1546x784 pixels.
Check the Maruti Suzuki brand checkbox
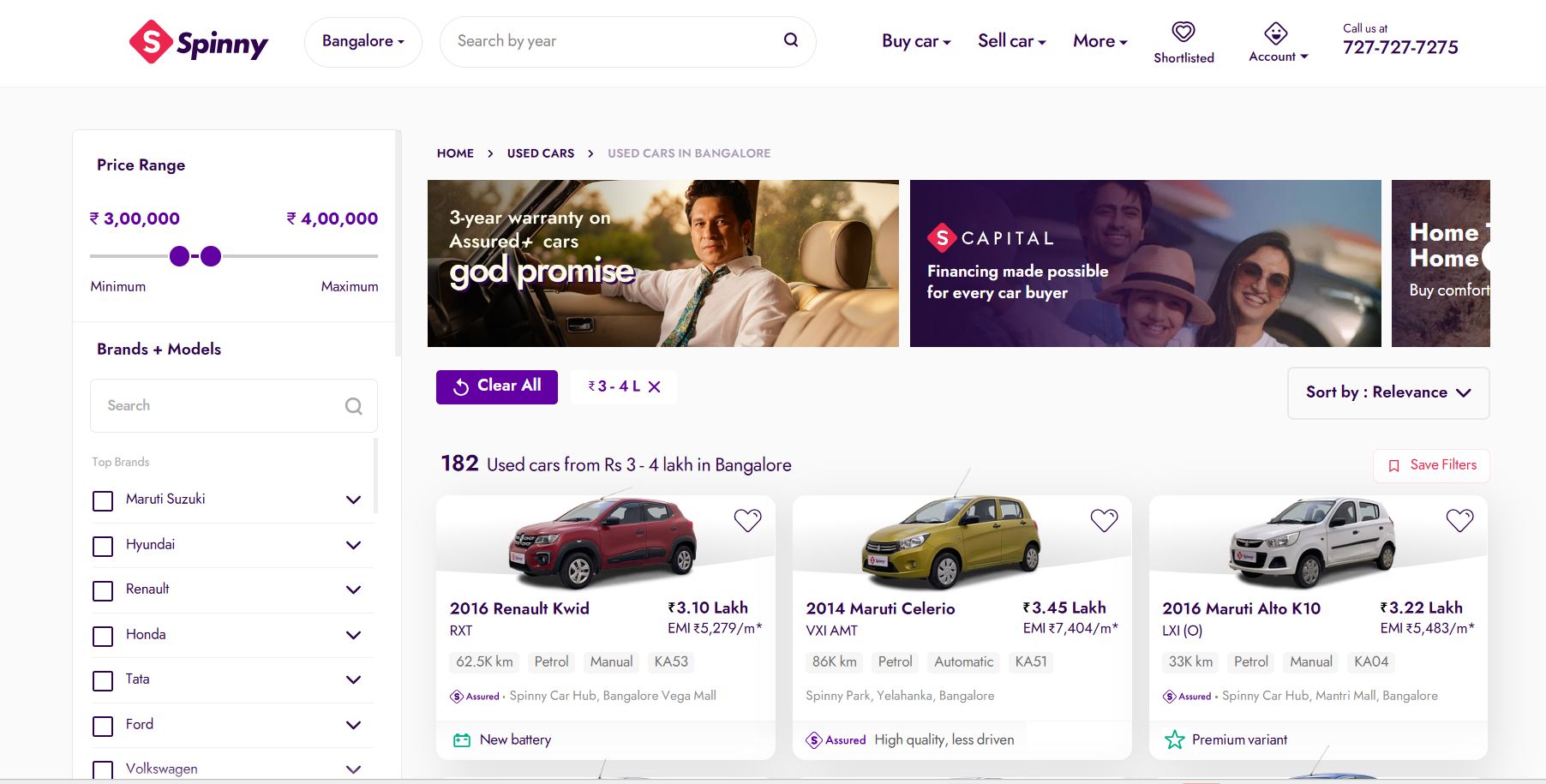(103, 500)
